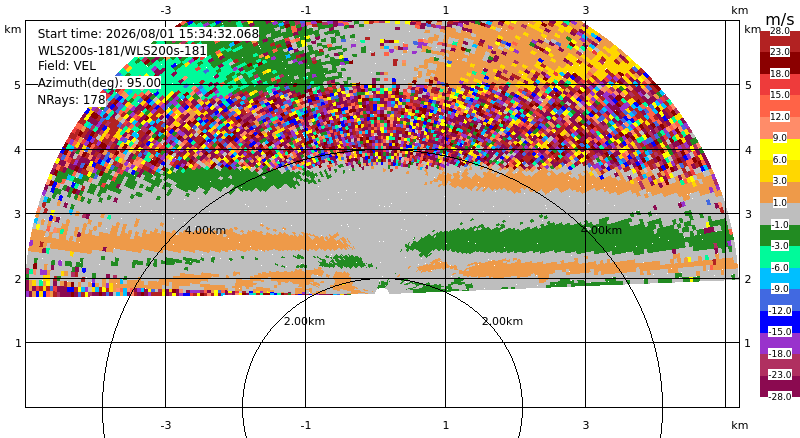Click the Start time text label
Screen dimensions: 800x438
[148, 34]
